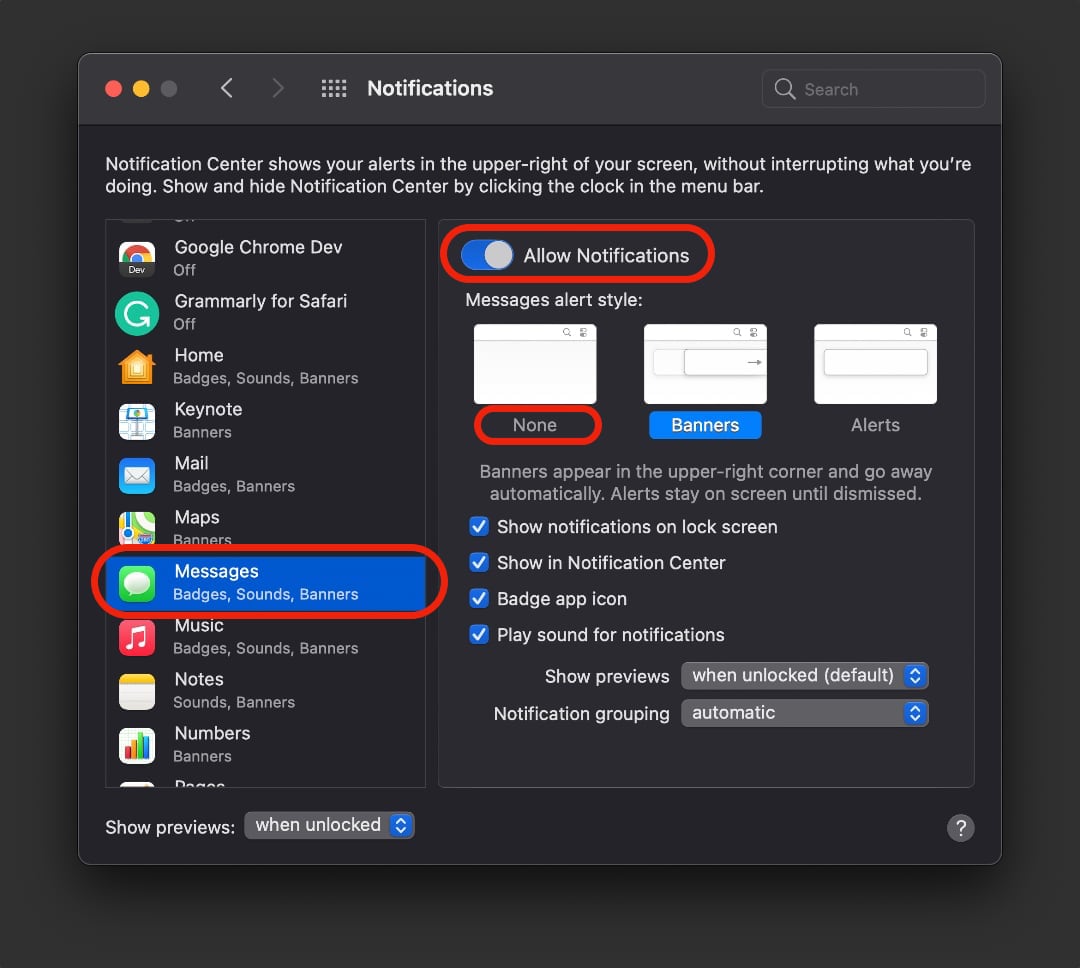
Task: Select the None alert style label
Action: pyautogui.click(x=534, y=425)
